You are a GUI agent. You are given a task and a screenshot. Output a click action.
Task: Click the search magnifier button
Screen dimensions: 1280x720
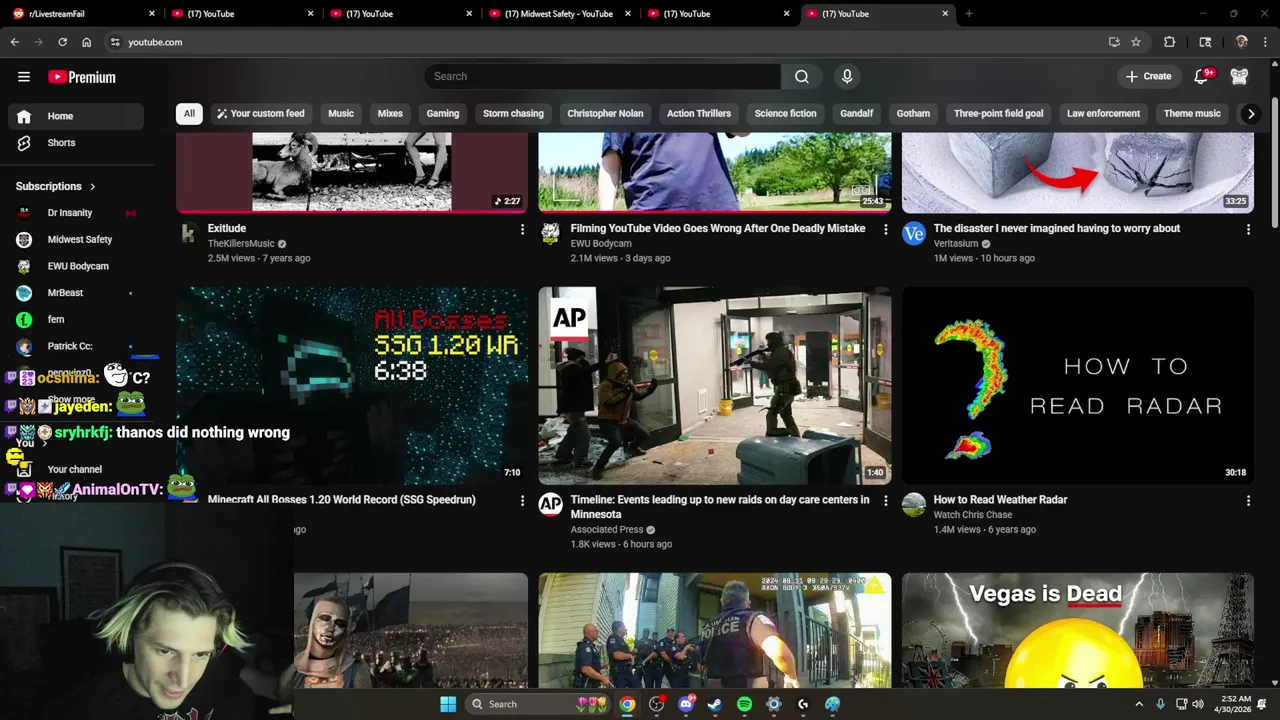802,77
